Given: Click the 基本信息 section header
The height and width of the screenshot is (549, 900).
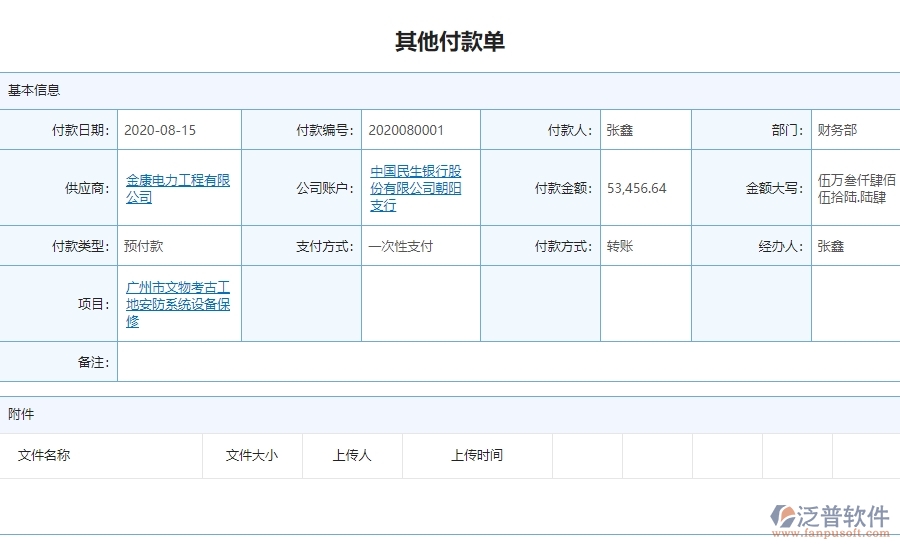Looking at the screenshot, I should (x=34, y=90).
